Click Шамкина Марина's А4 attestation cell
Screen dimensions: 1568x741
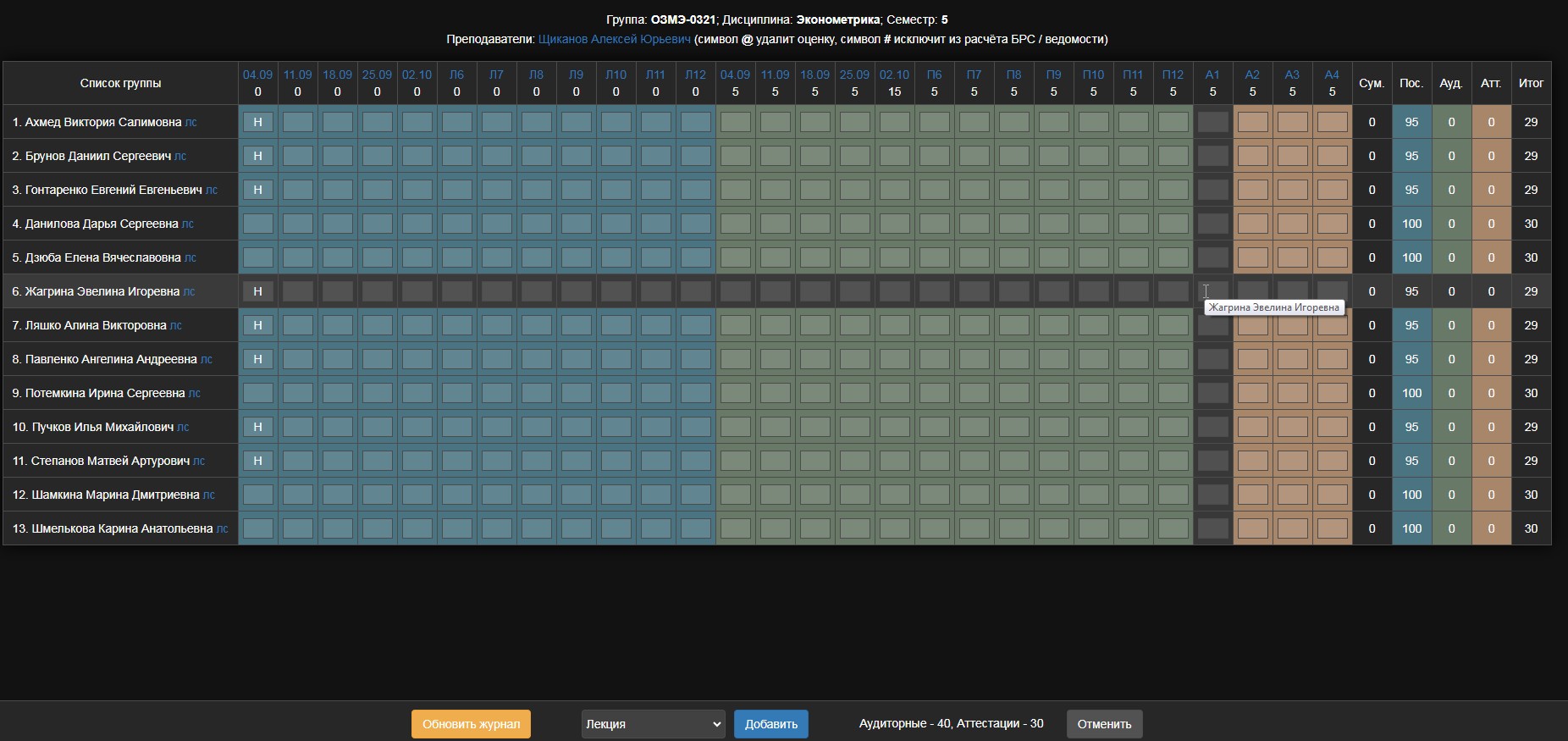(1332, 495)
